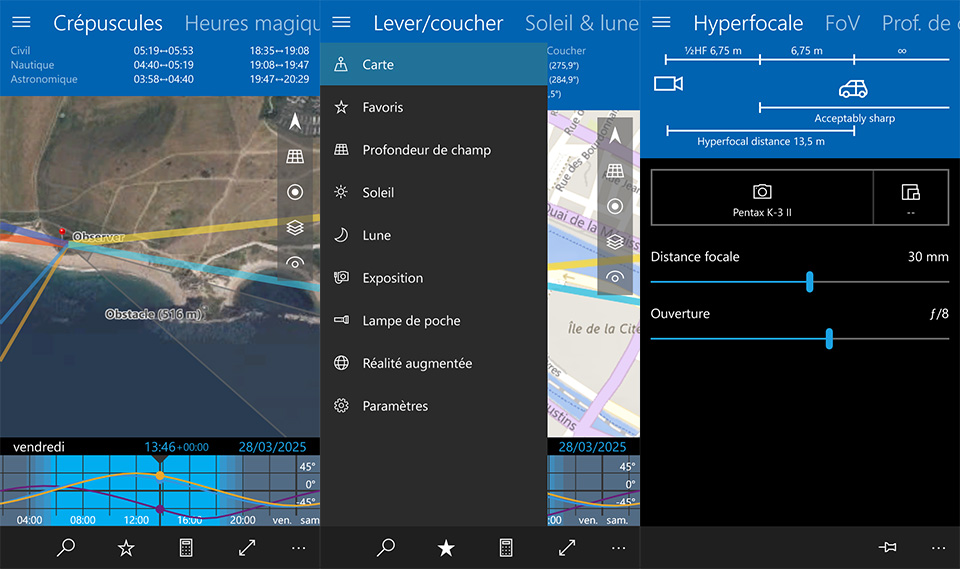
Task: Open Réalité augmentée from the side menu
Action: click(x=416, y=364)
